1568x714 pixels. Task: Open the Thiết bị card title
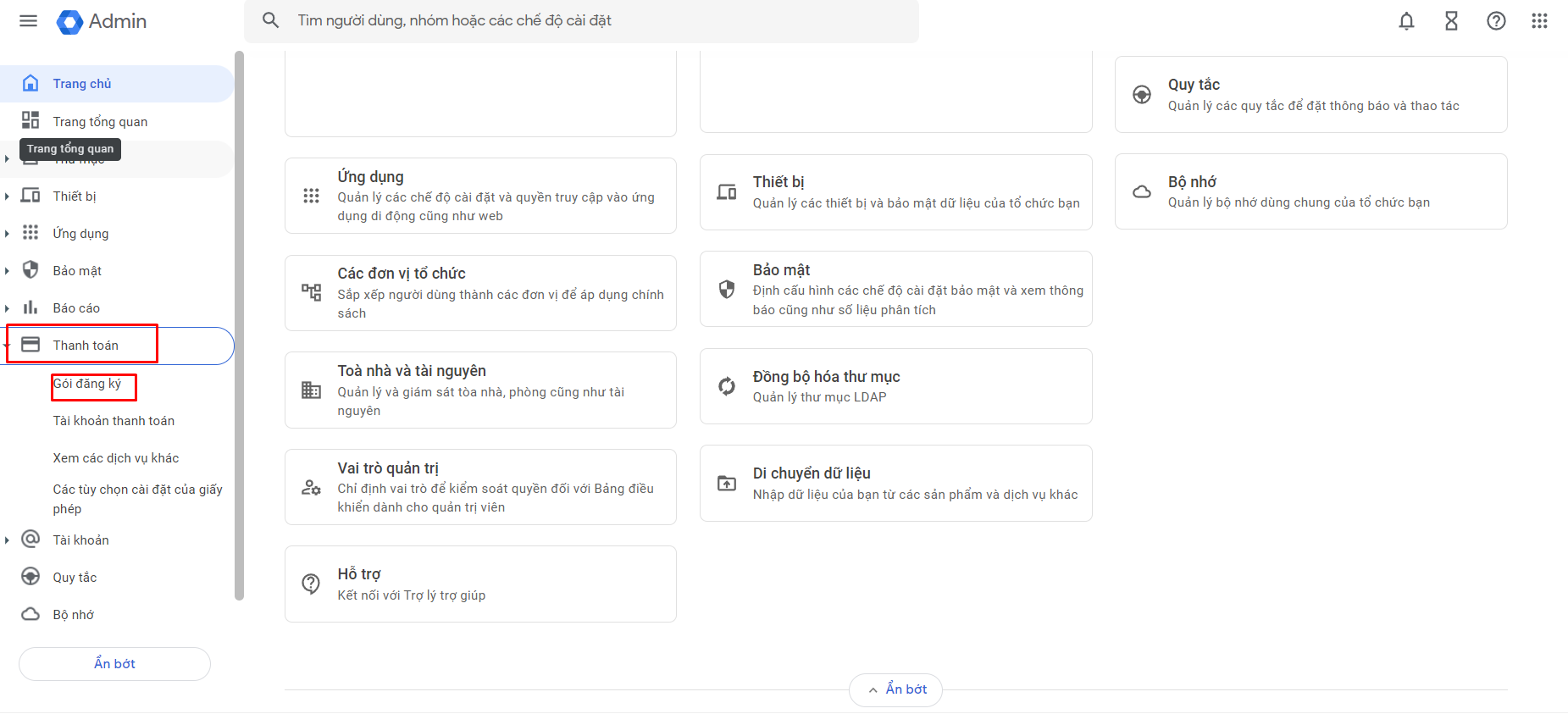coord(778,182)
